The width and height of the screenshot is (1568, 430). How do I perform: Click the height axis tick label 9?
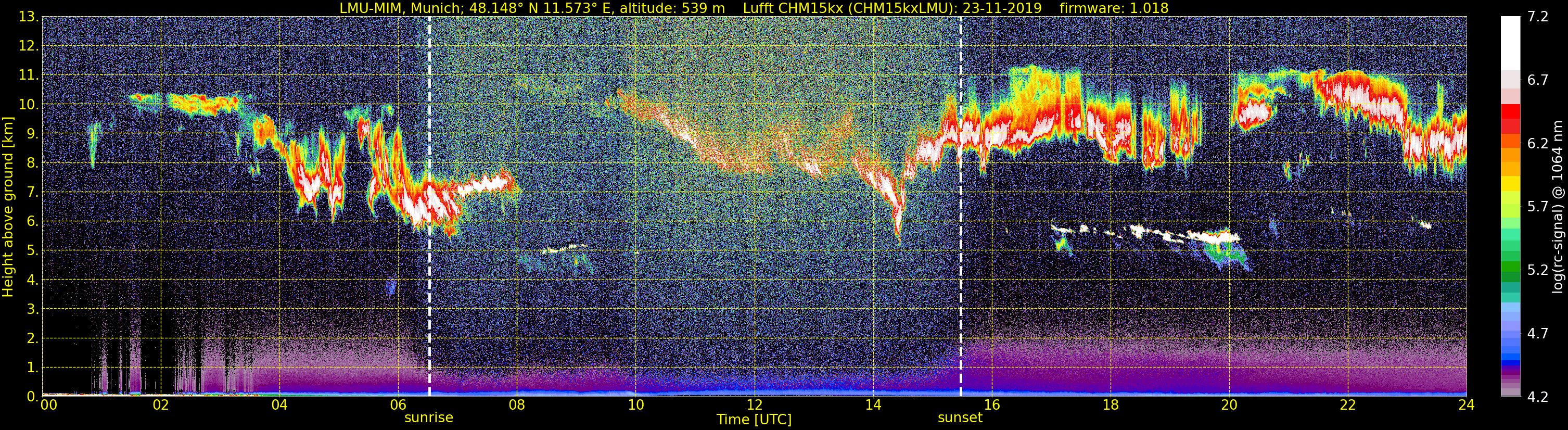(x=32, y=134)
